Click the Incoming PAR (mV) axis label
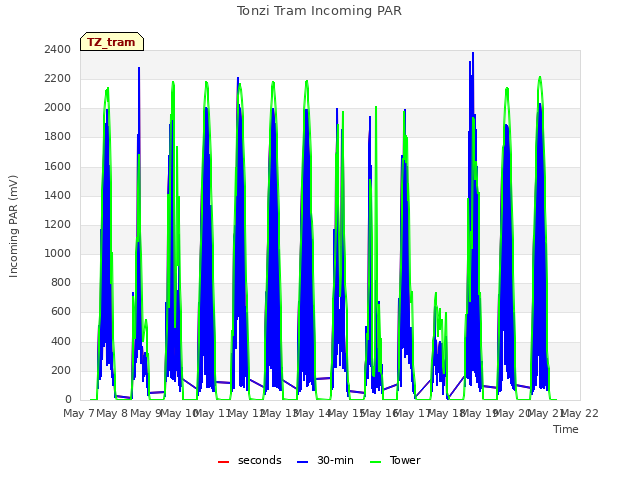Viewport: 640px width, 480px height. pos(13,227)
